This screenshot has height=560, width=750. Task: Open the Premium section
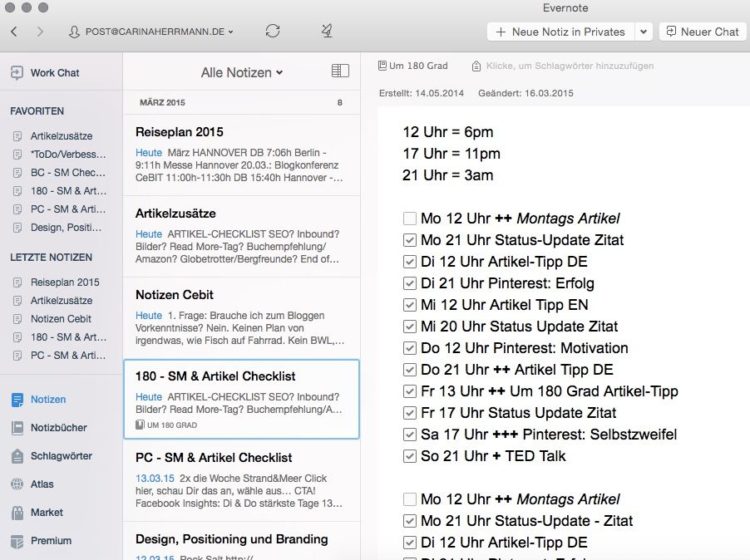(x=41, y=541)
